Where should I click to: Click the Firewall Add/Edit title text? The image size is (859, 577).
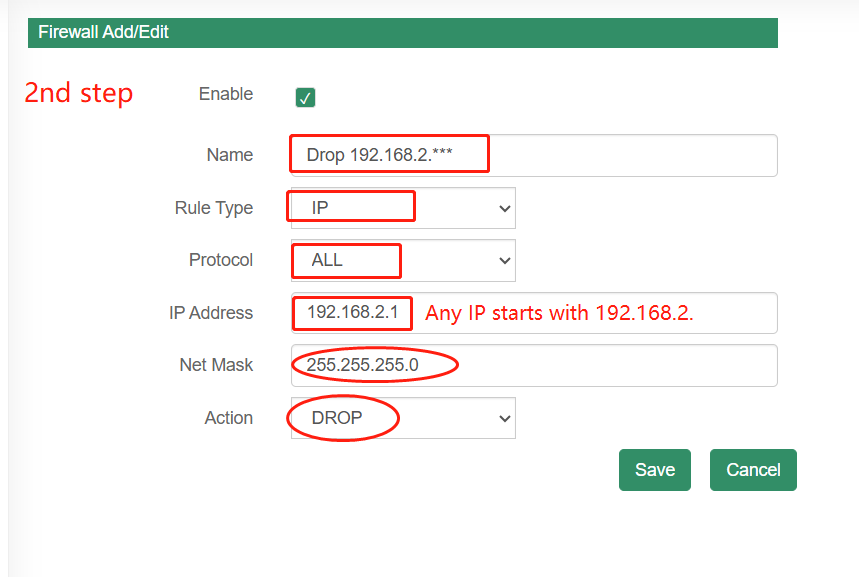coord(103,32)
